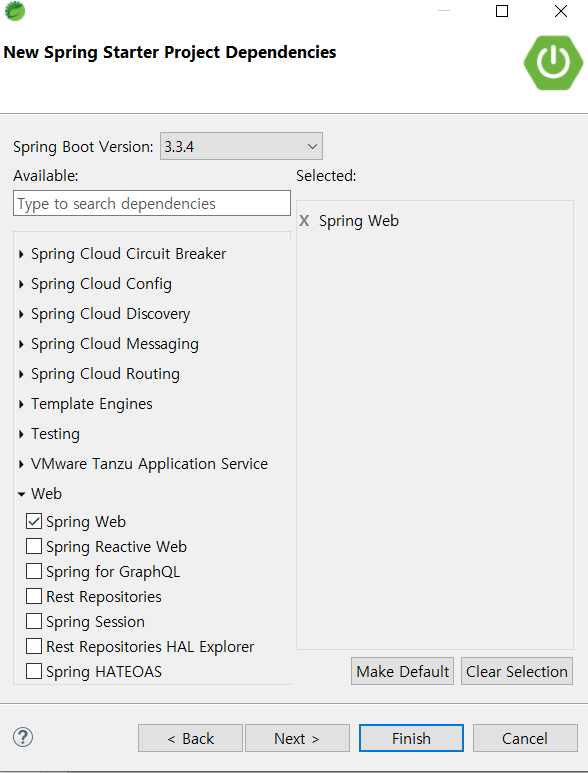Expand Spring Cloud Circuit Breaker category
Screen dimensions: 588x773
(x=21, y=254)
